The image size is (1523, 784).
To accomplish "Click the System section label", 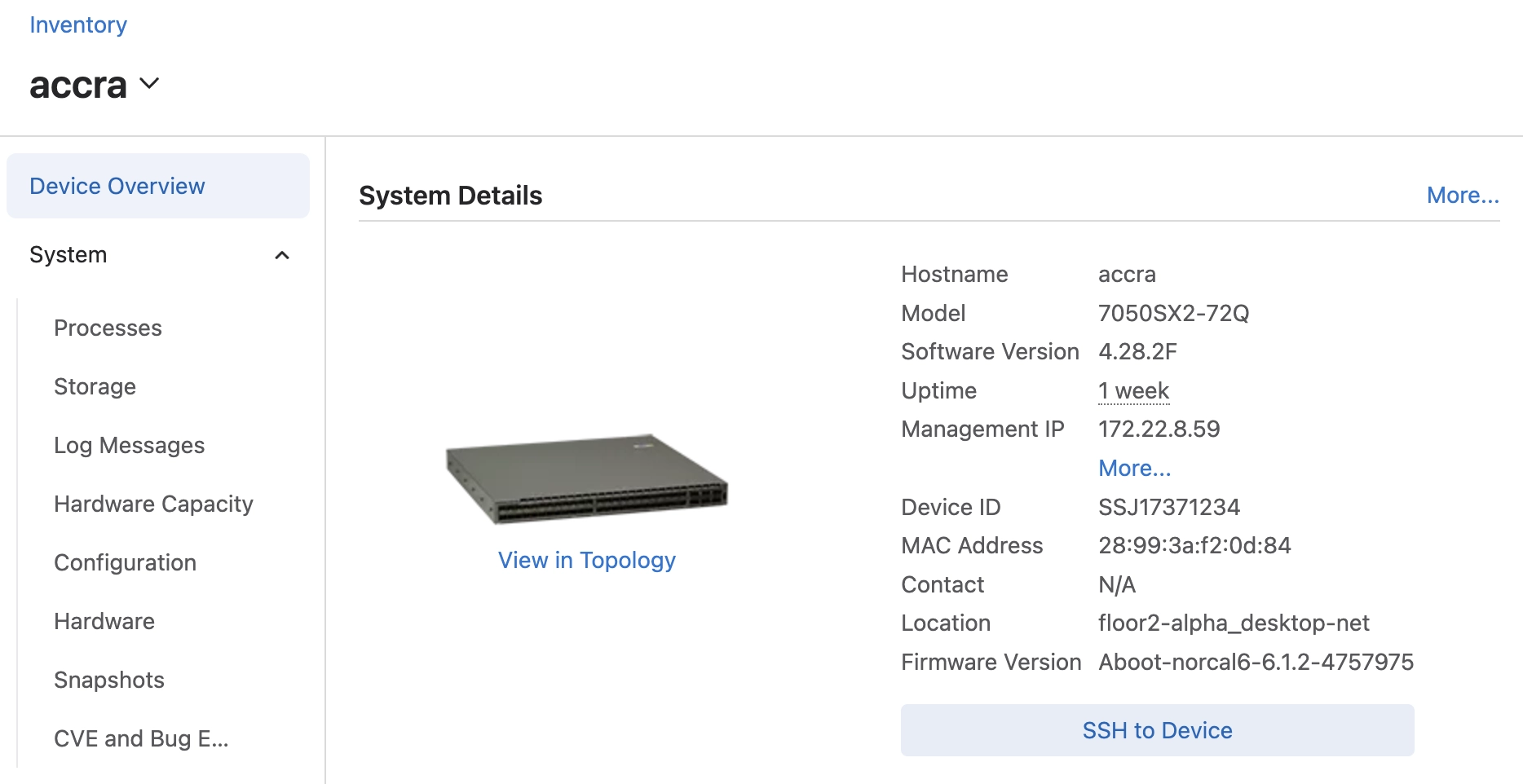I will click(x=68, y=255).
